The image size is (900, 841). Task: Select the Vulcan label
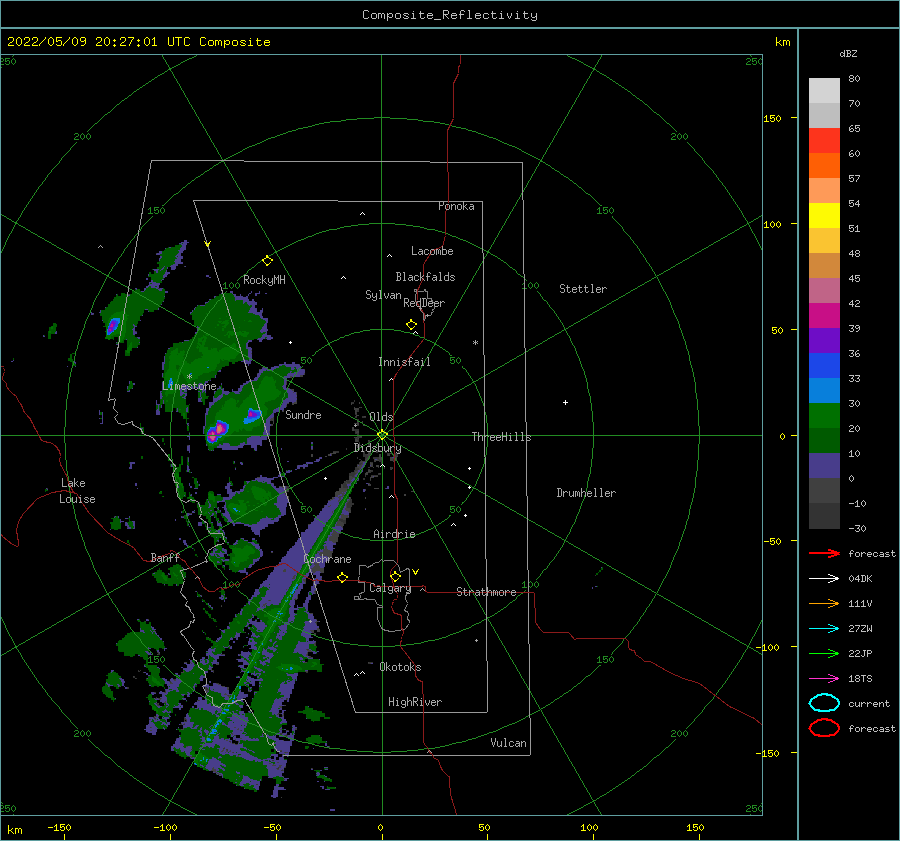(508, 743)
